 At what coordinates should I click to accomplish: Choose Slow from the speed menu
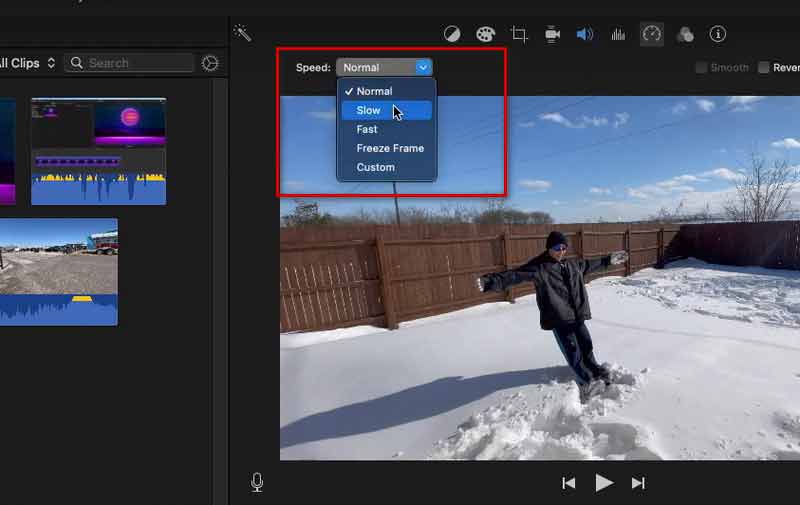[369, 110]
